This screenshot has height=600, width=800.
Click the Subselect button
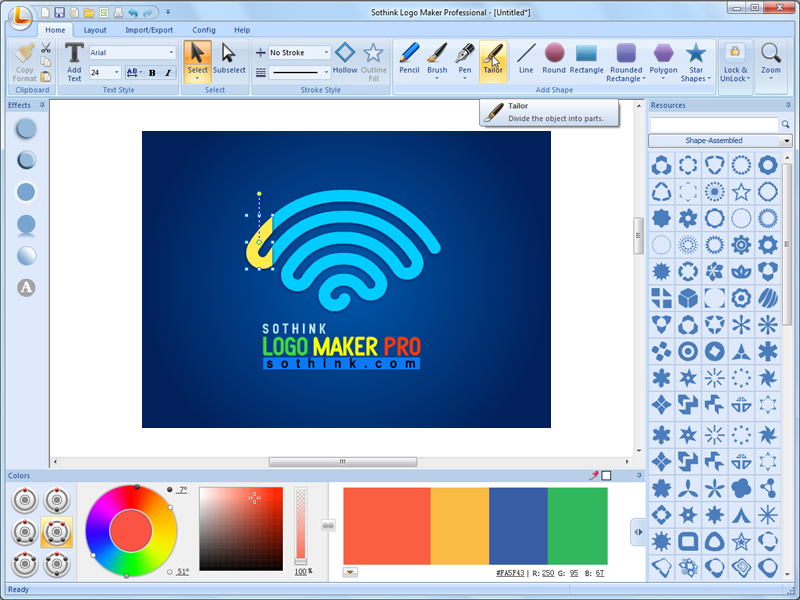(229, 60)
